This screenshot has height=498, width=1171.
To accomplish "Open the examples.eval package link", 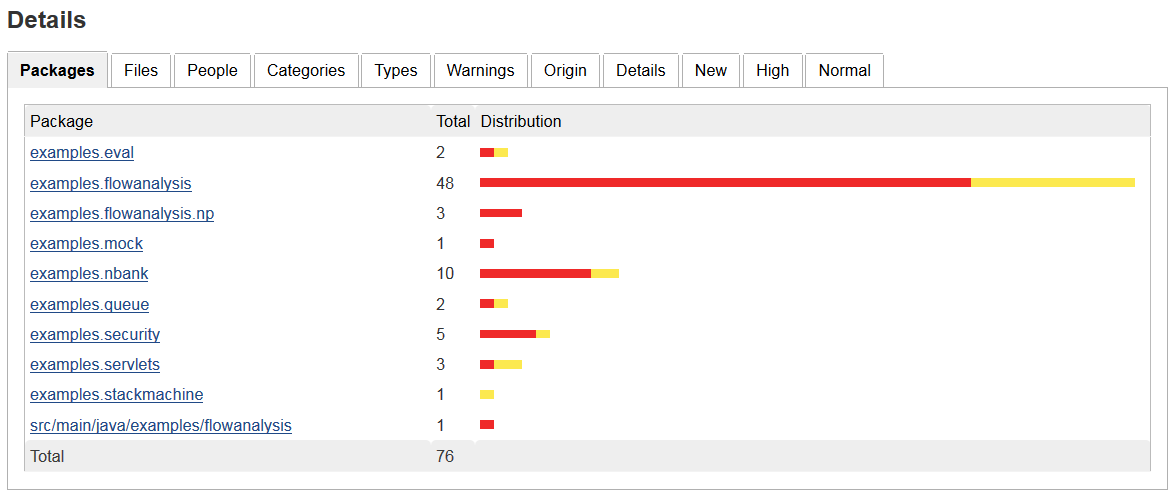I will (82, 152).
